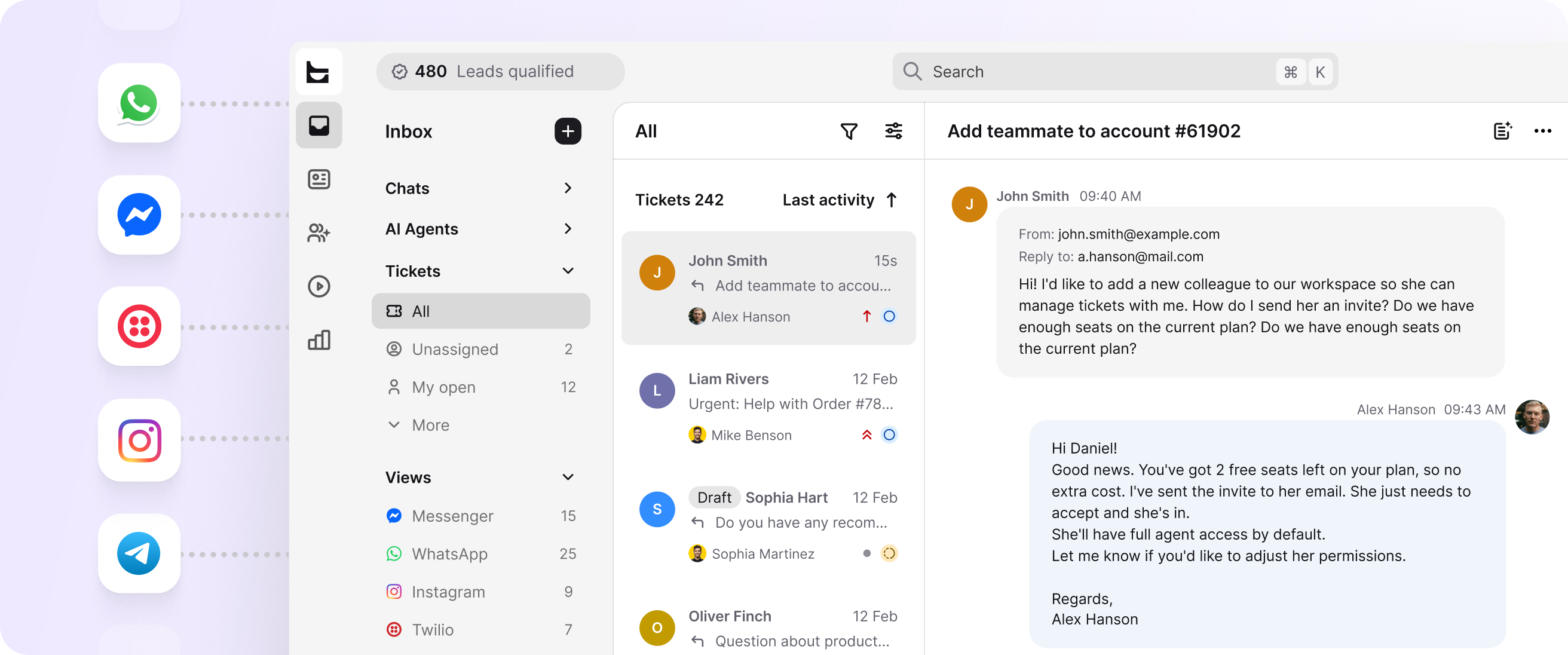Click high priority arrow on John Smith ticket

[866, 317]
